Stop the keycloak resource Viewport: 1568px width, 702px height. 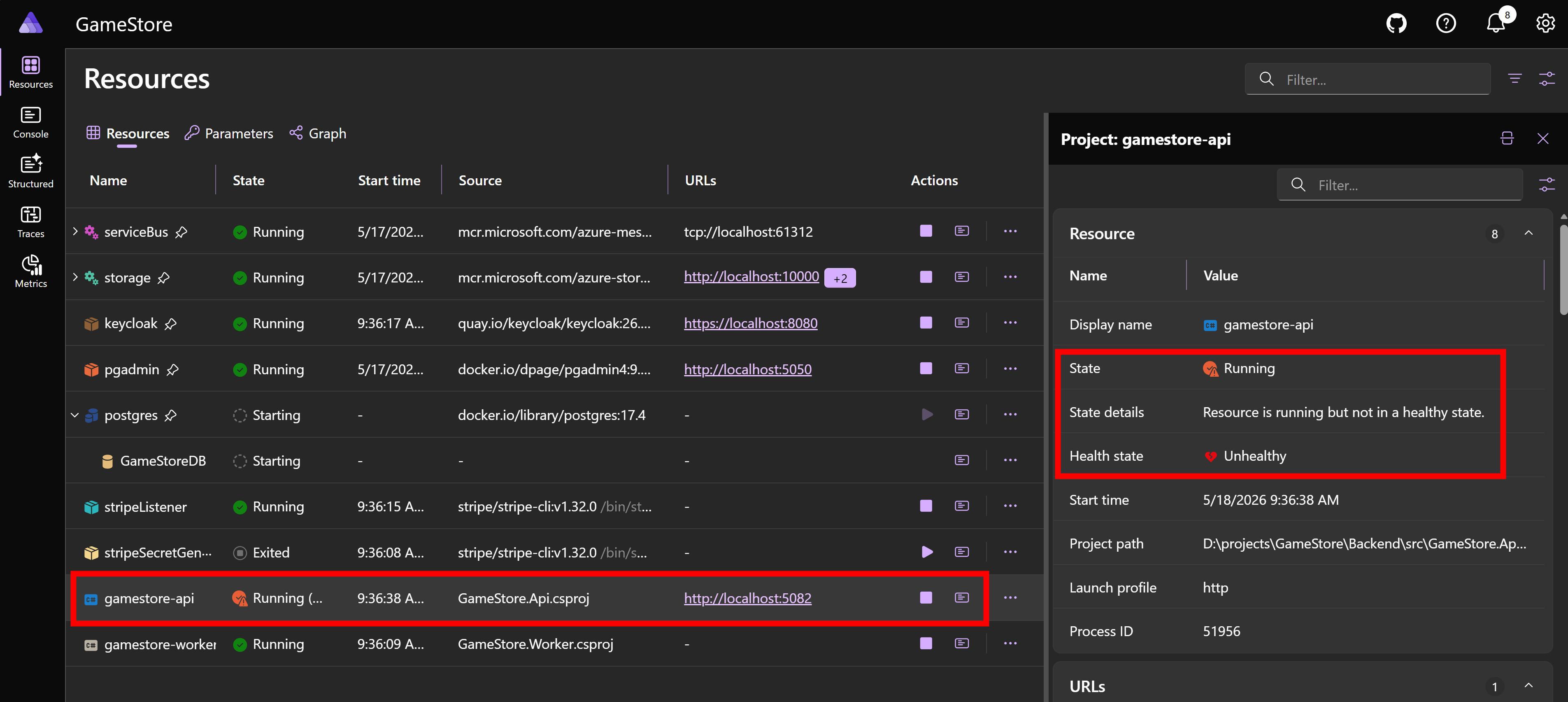click(x=926, y=323)
